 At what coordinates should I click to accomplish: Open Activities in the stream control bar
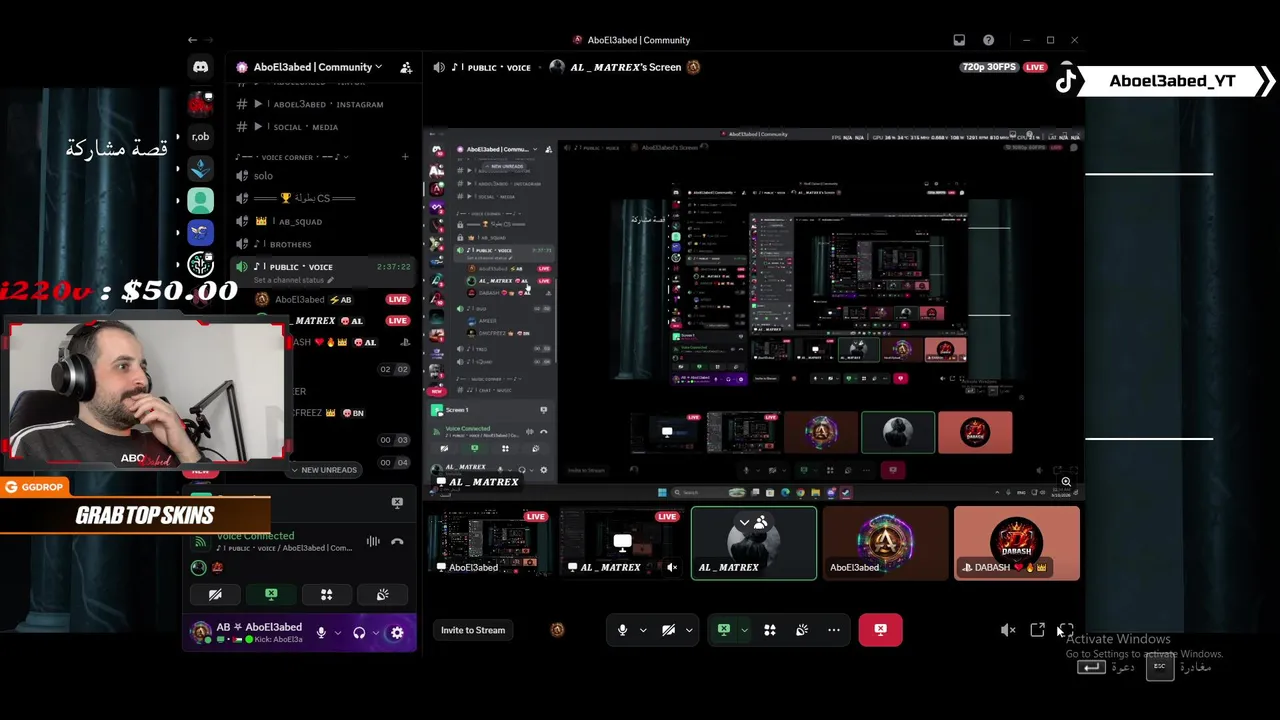coord(770,630)
